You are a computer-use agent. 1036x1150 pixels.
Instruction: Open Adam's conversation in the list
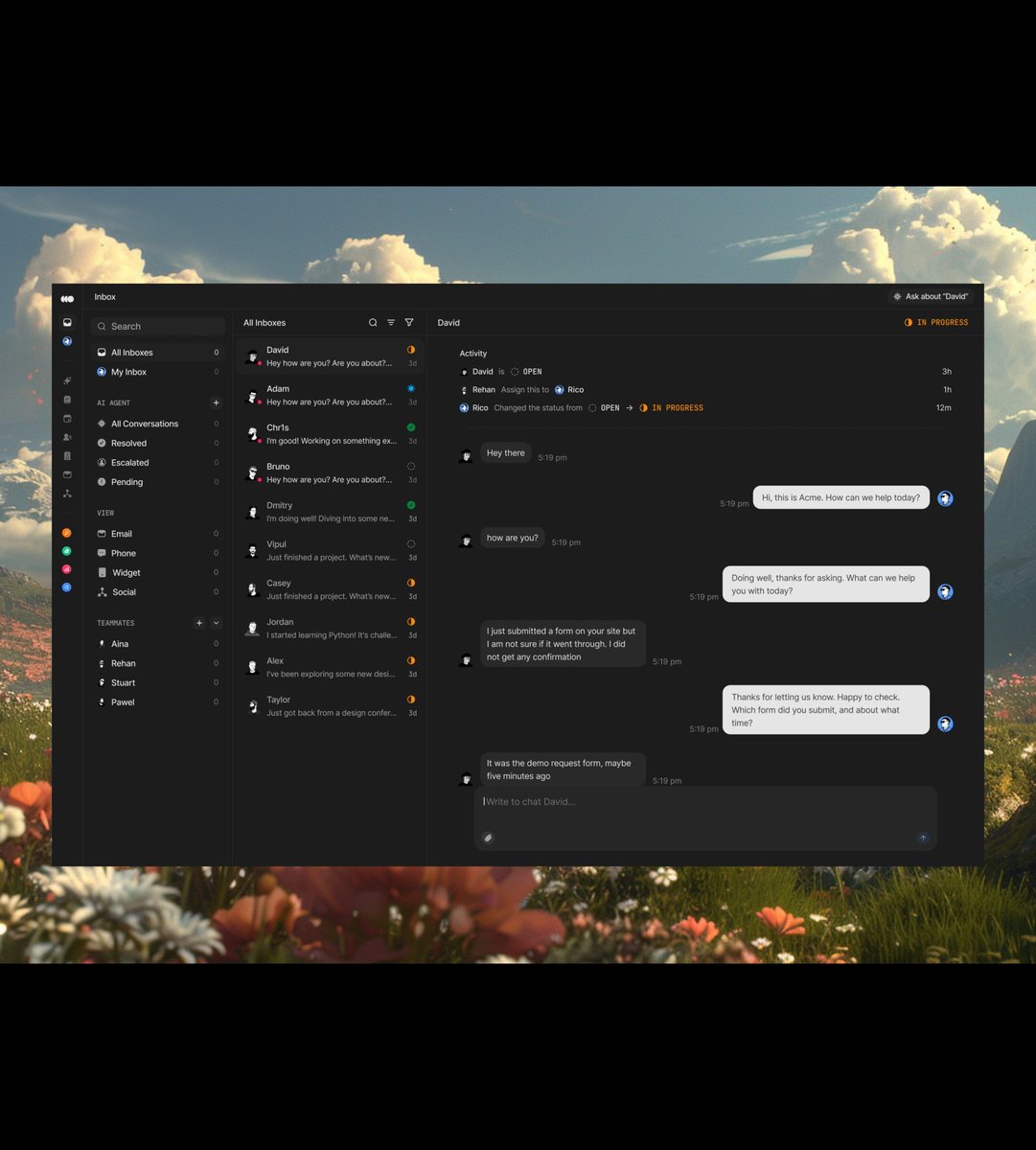330,395
